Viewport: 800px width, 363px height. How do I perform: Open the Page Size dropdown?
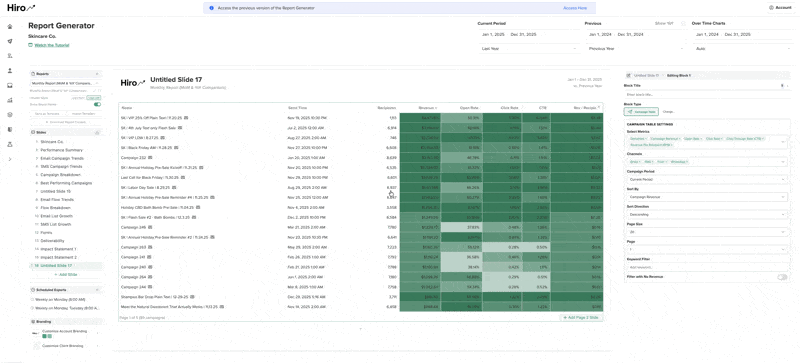click(x=707, y=232)
